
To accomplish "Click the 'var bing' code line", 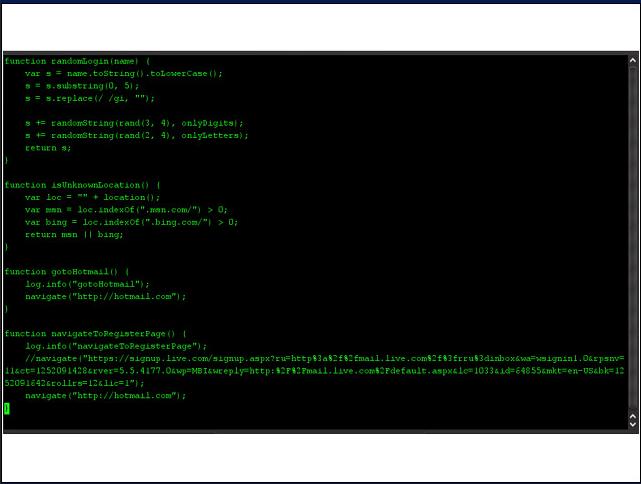I will (x=131, y=222).
